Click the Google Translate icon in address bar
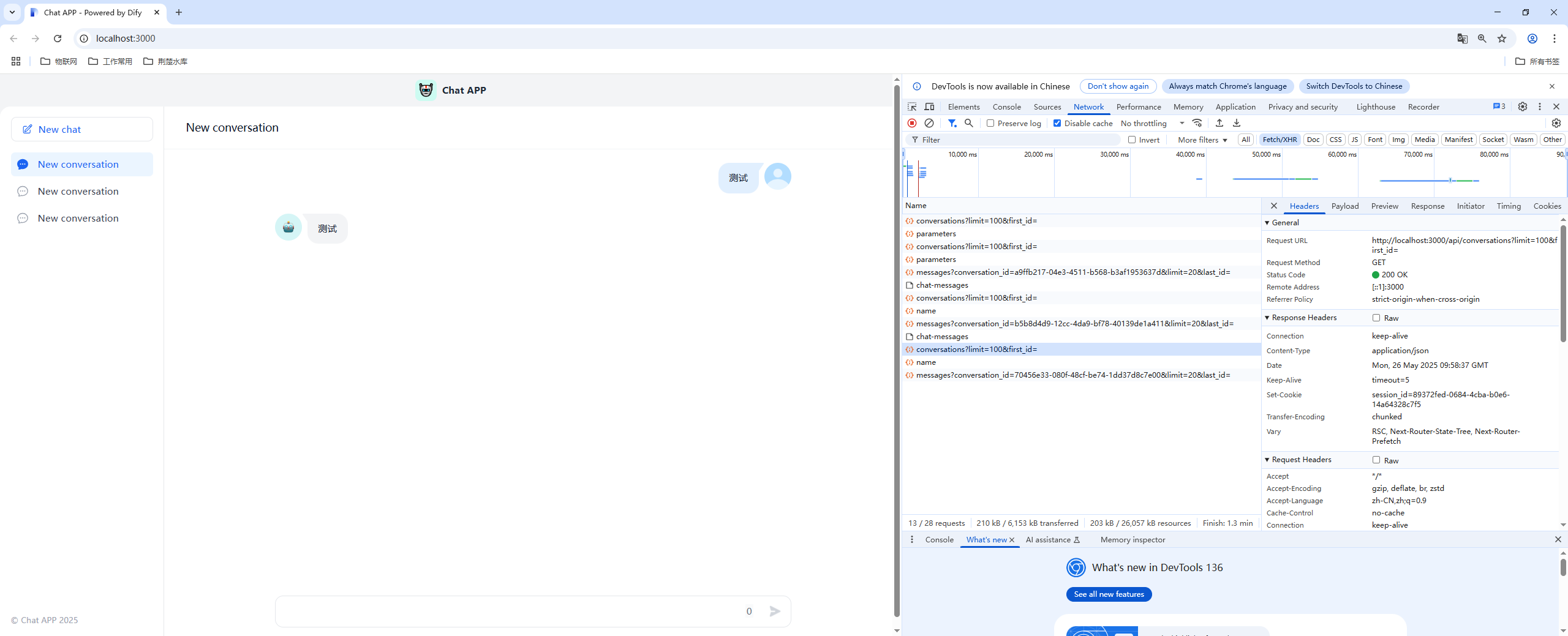This screenshot has height=636, width=1568. click(x=1463, y=39)
